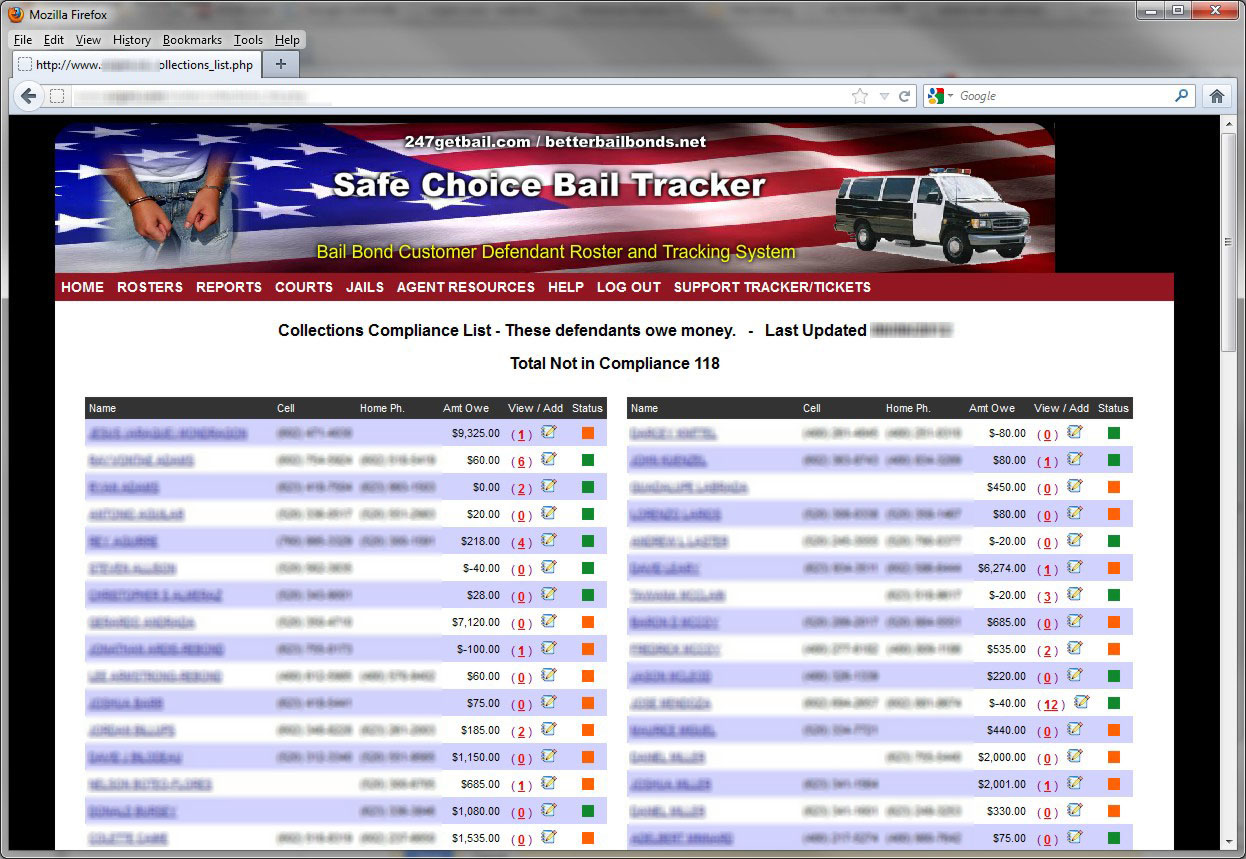Reload the page

905,96
